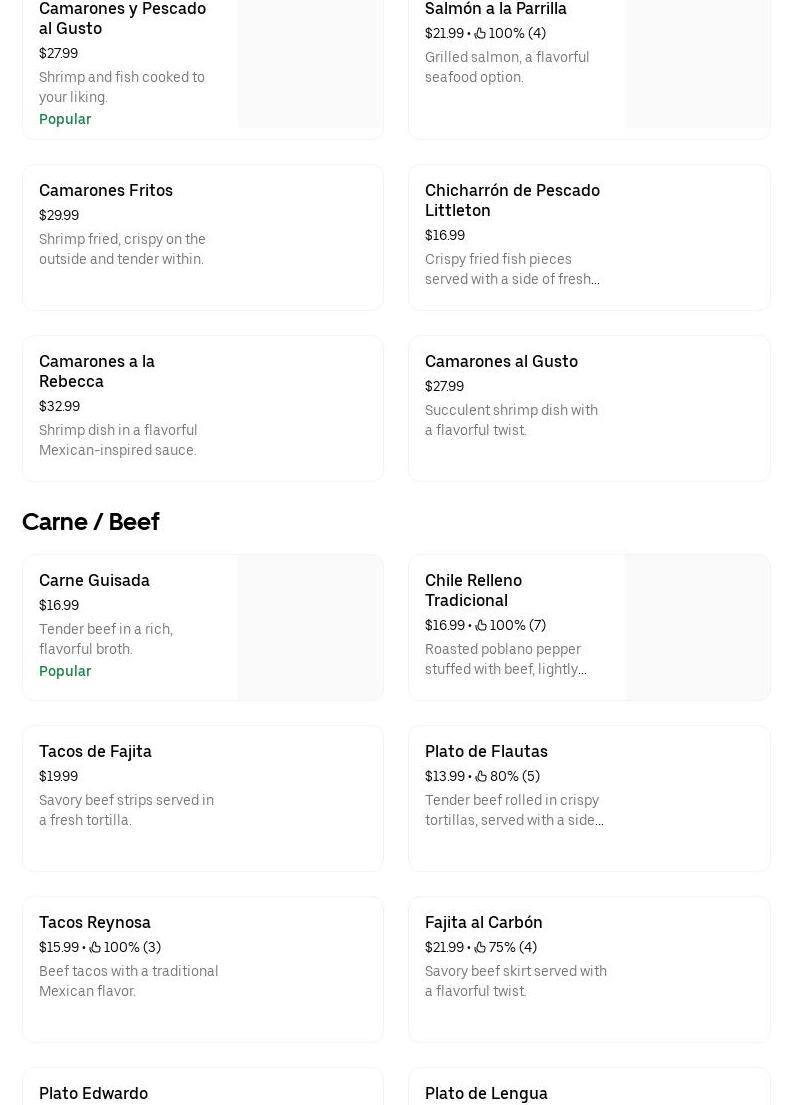Open the Tacos Reynosa item card
804x1105 pixels.
pos(203,970)
